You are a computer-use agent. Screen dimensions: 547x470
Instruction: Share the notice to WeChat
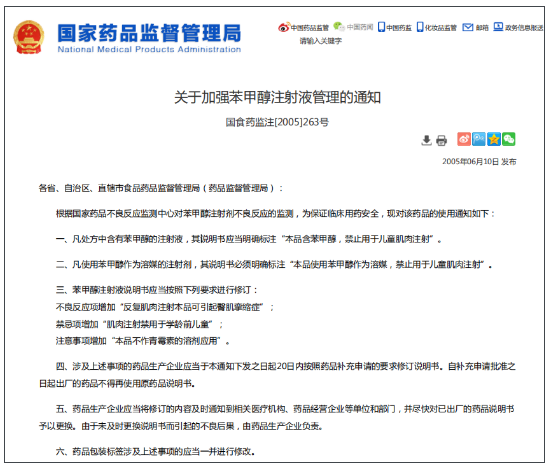point(509,139)
